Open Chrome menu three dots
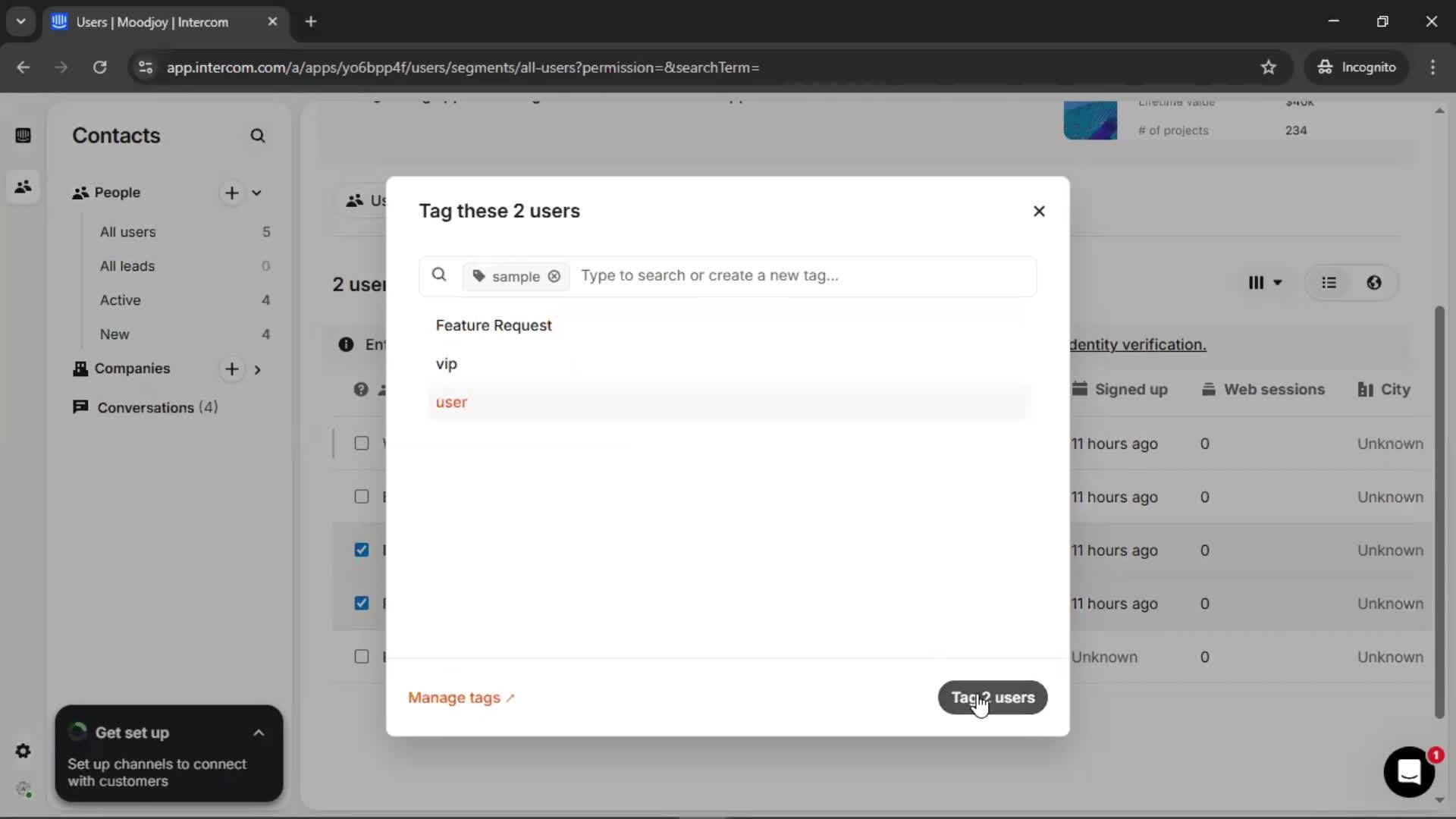The width and height of the screenshot is (1456, 819). pyautogui.click(x=1432, y=67)
